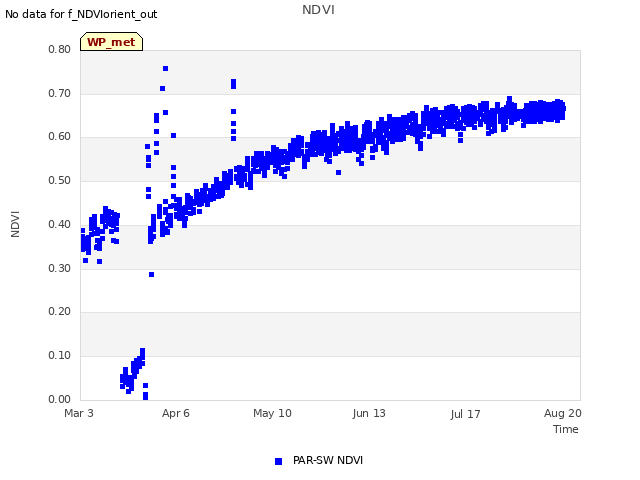
Task: Click the blue PAR-SW NDVI legend marker
Action: [278, 461]
